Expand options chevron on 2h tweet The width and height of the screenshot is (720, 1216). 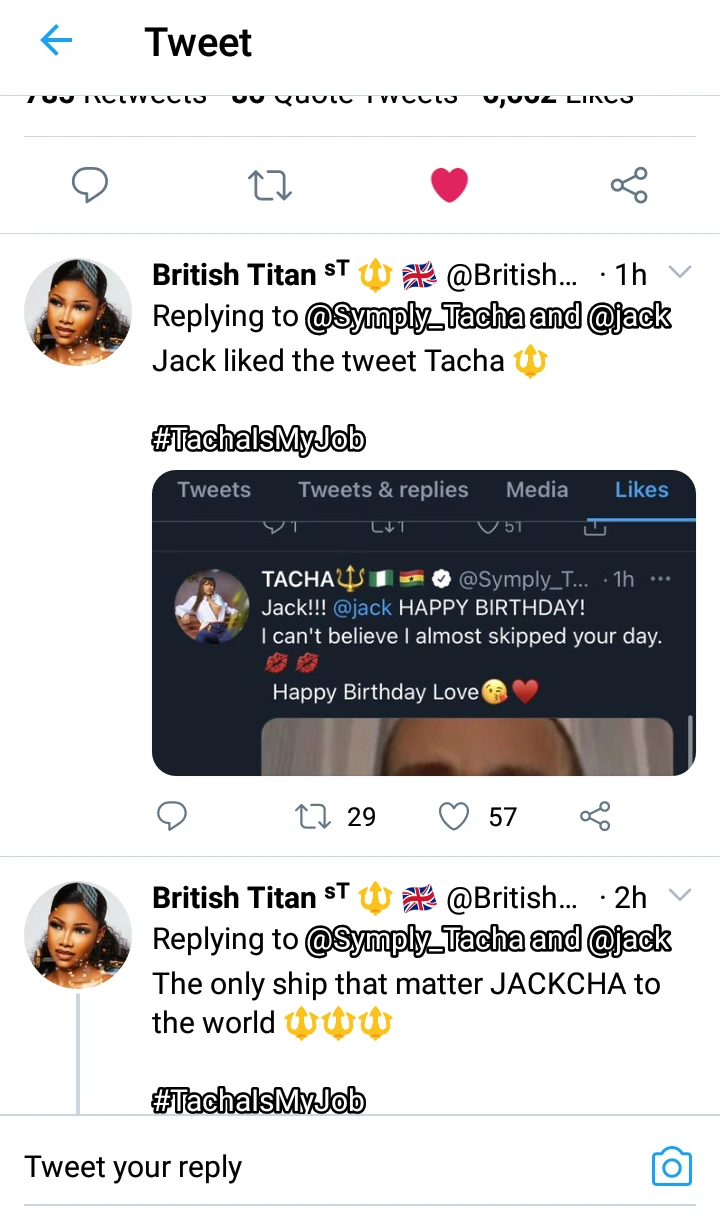coord(680,896)
